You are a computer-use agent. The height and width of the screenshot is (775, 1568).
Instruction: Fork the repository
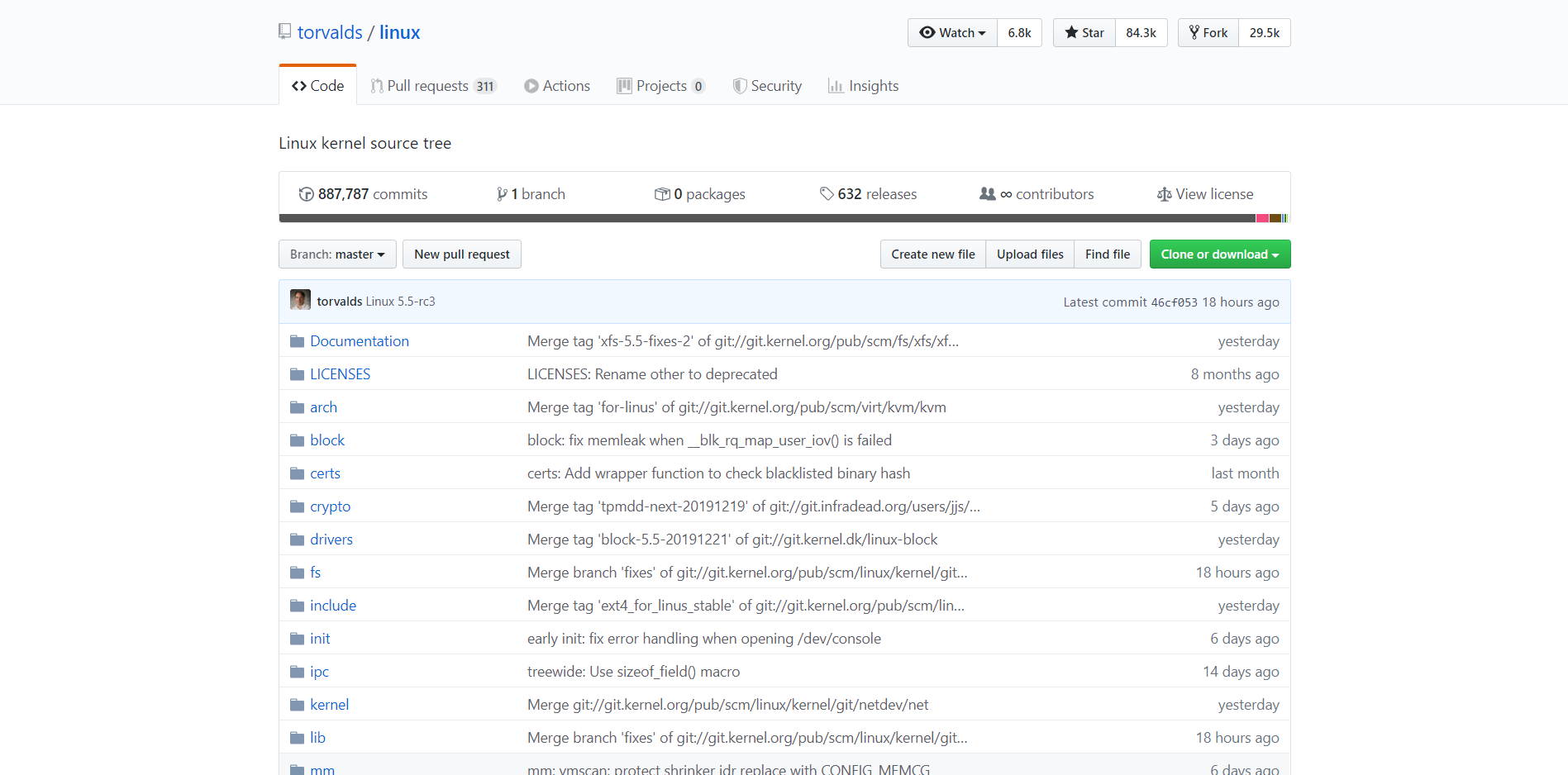pos(1208,33)
